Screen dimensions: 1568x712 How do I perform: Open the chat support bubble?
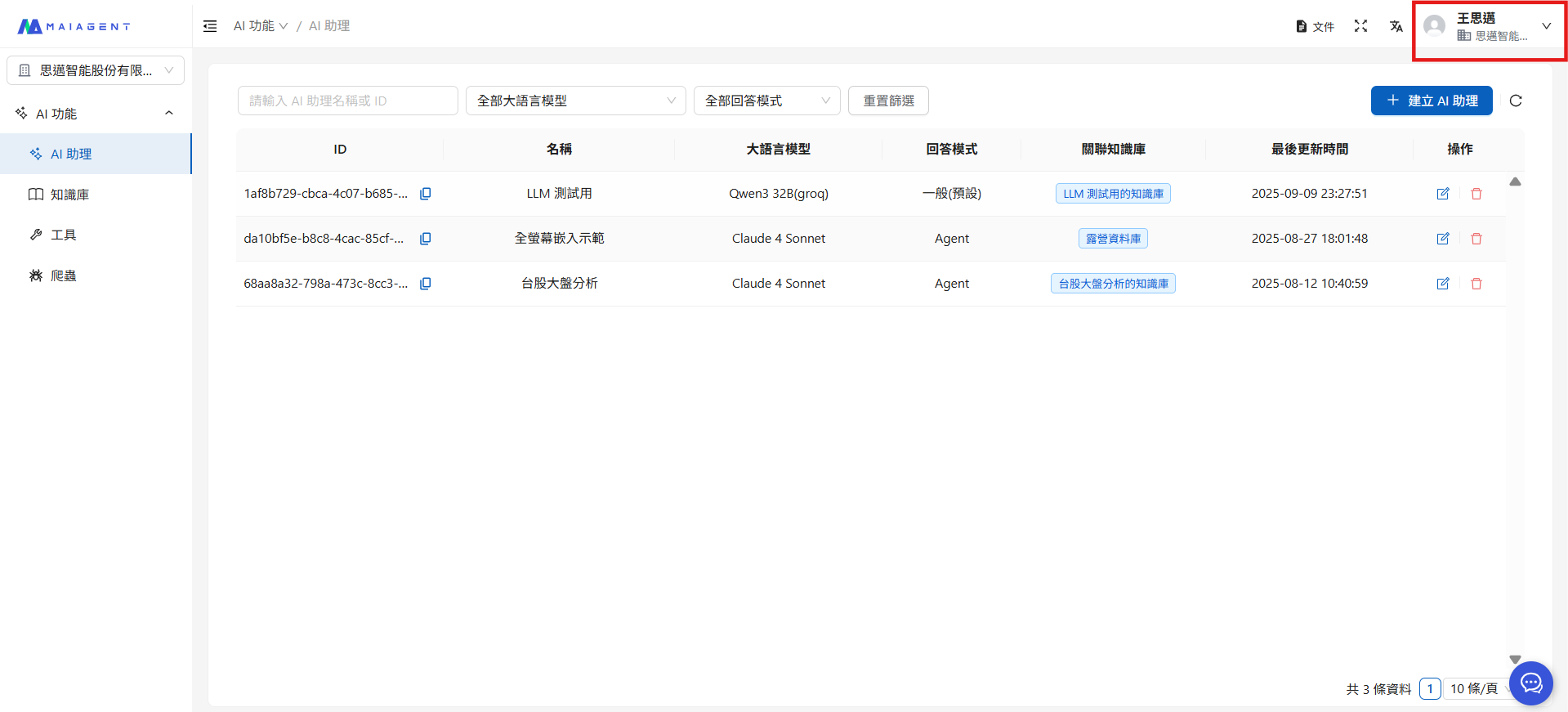1530,683
